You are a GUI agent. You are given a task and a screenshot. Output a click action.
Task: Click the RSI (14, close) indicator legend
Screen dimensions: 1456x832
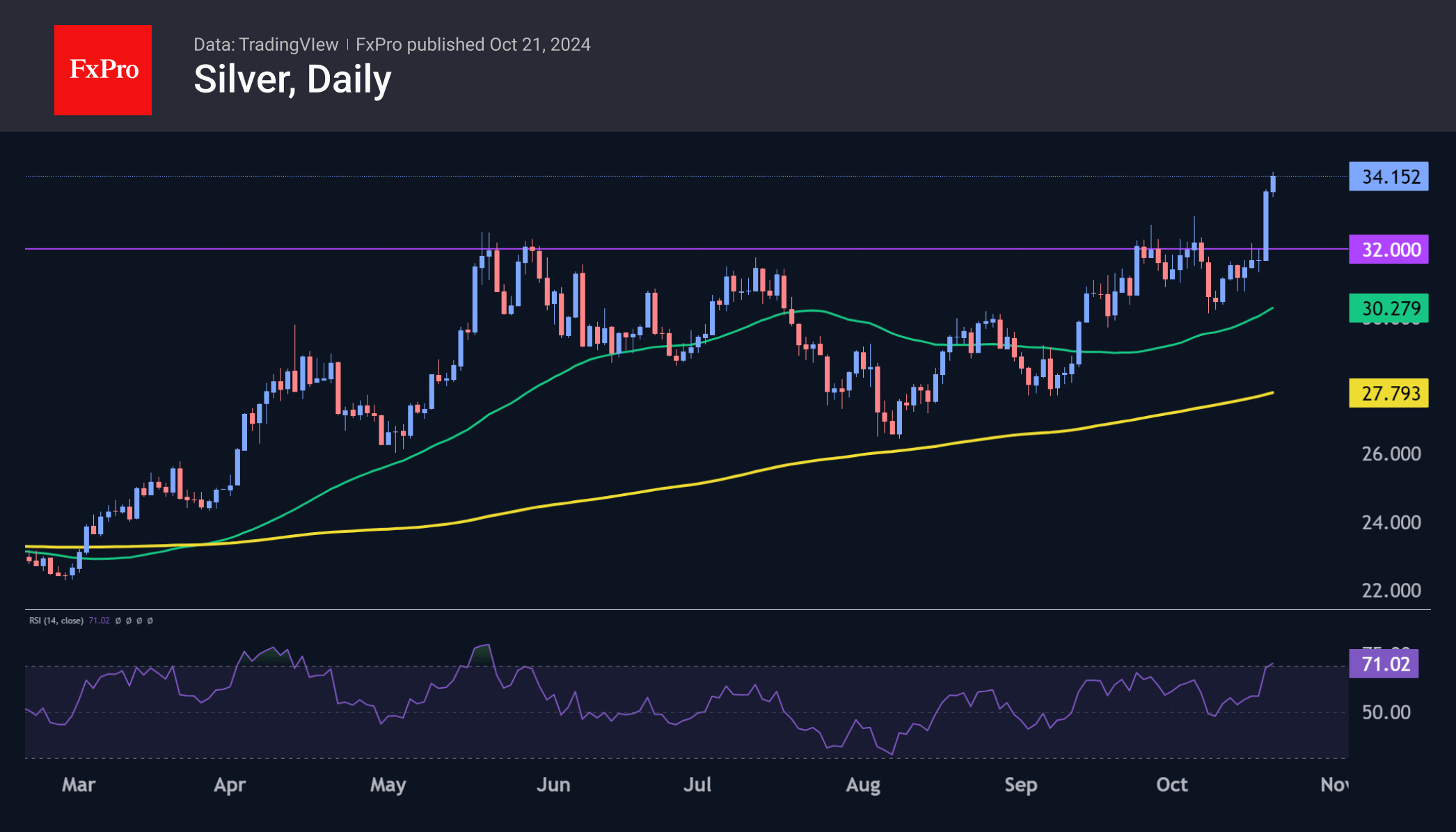pyautogui.click(x=56, y=621)
